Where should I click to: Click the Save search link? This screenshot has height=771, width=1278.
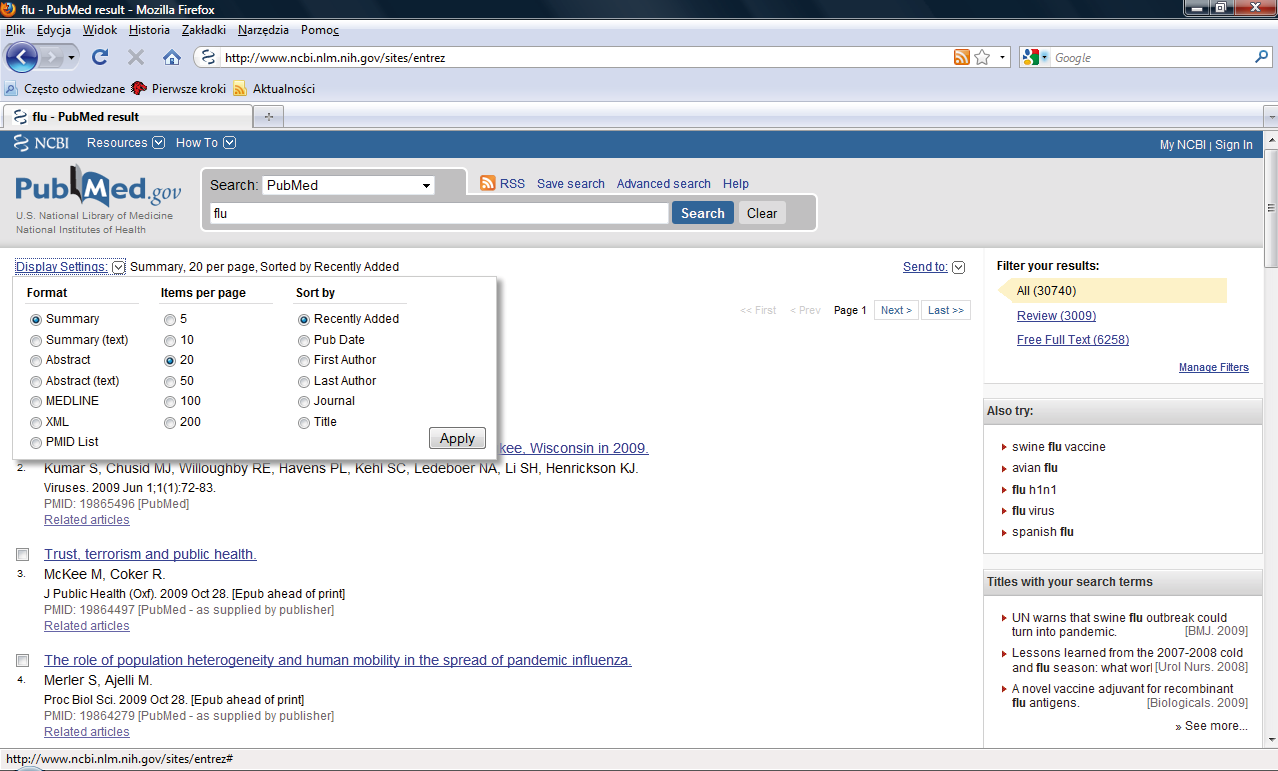[571, 184]
